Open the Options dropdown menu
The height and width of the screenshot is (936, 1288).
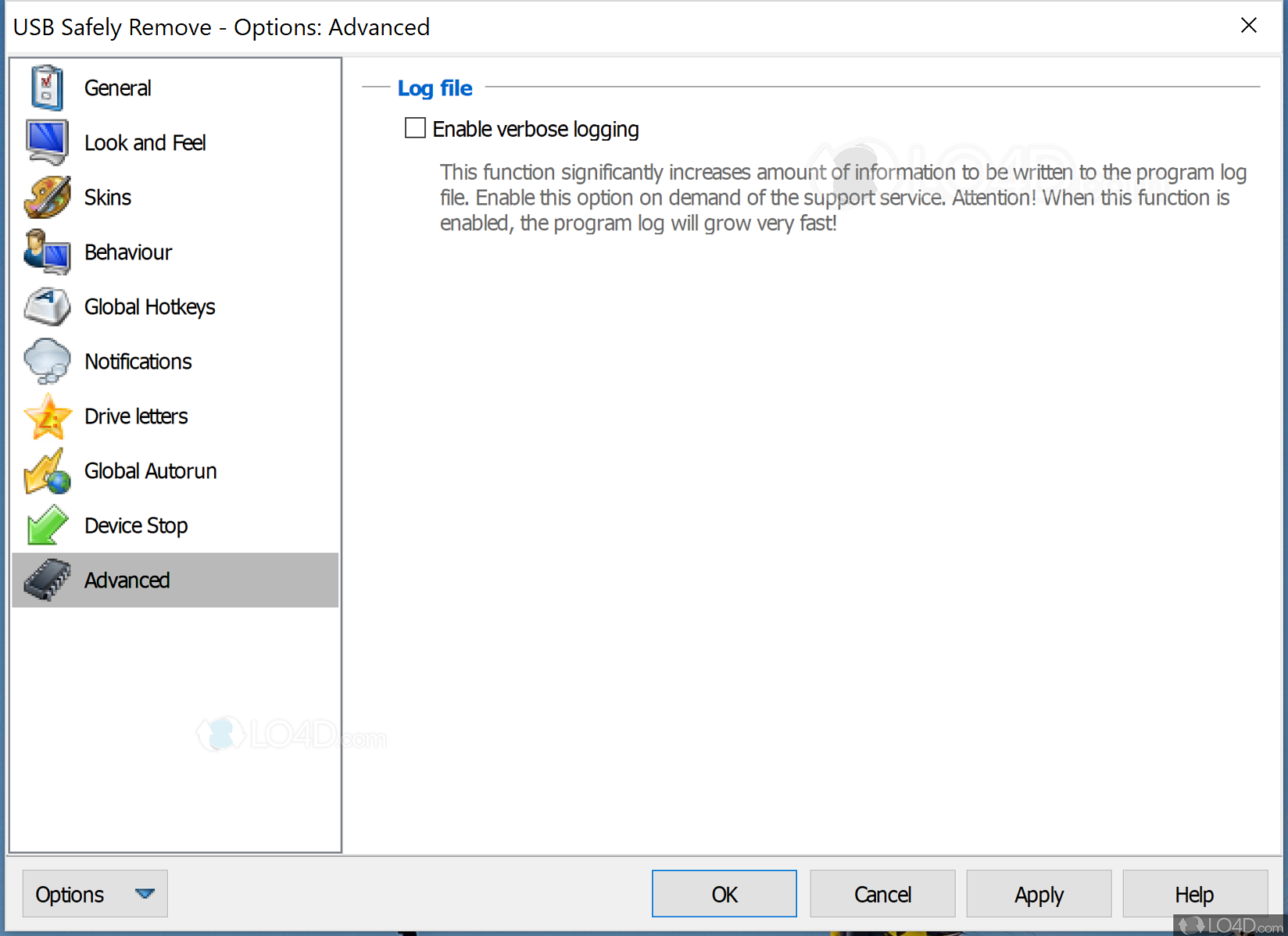coord(94,894)
